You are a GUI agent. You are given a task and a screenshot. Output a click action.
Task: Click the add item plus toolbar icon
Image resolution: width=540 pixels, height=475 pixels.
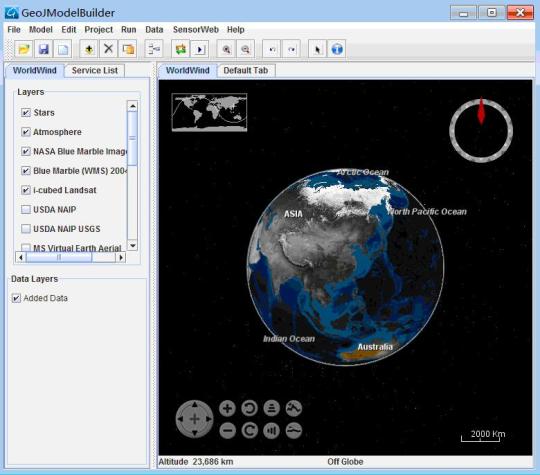[89, 49]
